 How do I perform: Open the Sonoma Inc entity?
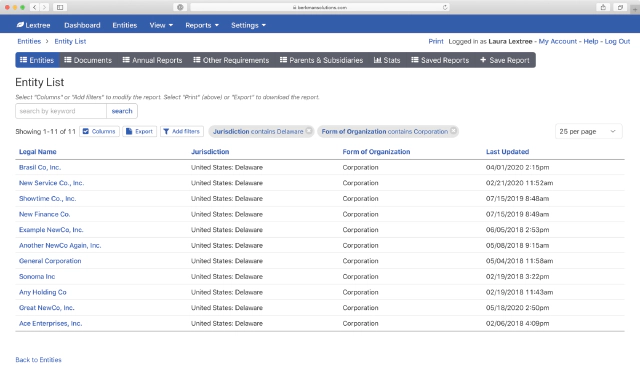[x=37, y=276]
